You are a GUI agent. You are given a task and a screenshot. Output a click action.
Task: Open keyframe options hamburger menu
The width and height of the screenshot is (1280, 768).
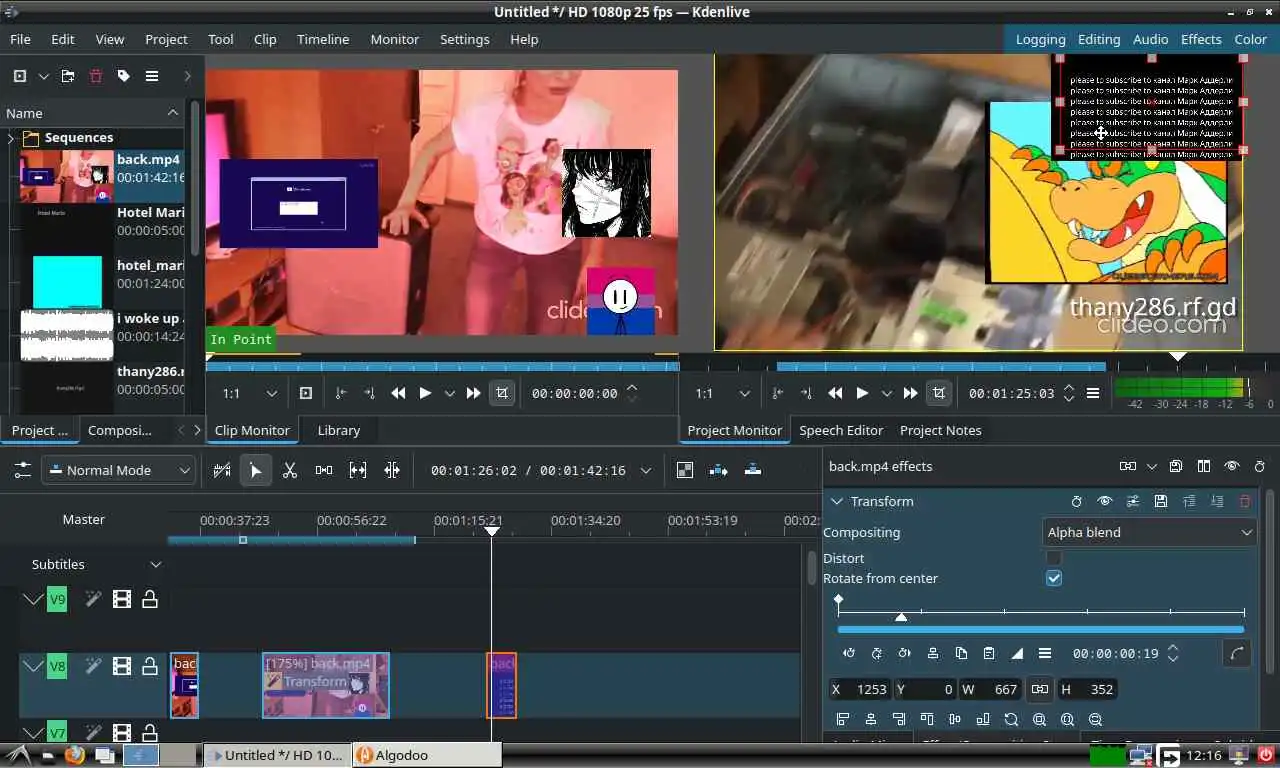[x=1045, y=653]
